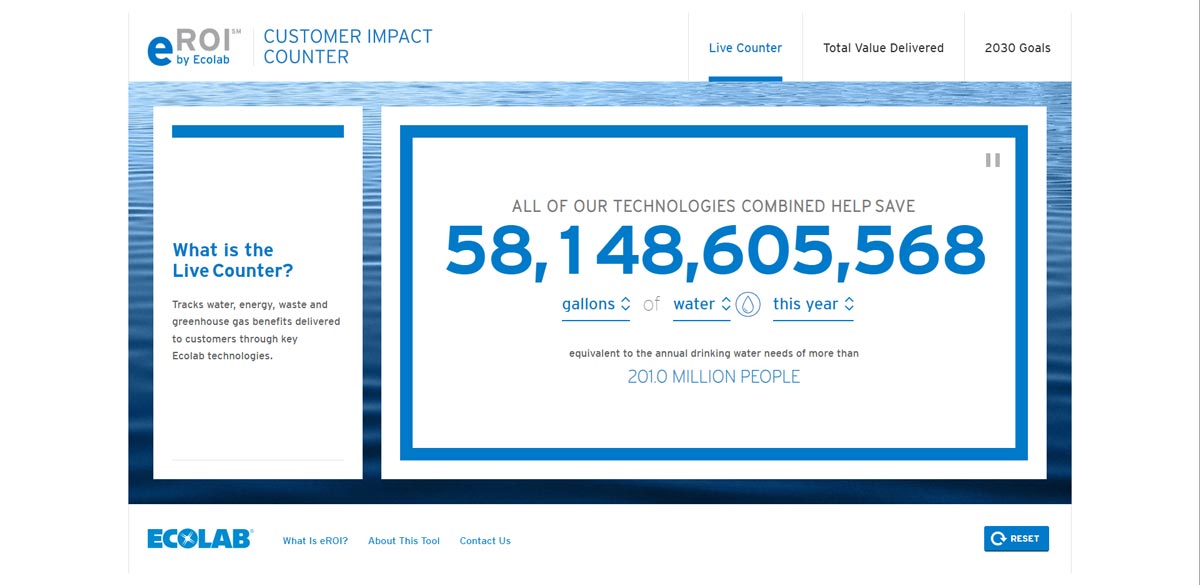Click the circular reset arrow icon
1200x585 pixels.
[x=1000, y=538]
